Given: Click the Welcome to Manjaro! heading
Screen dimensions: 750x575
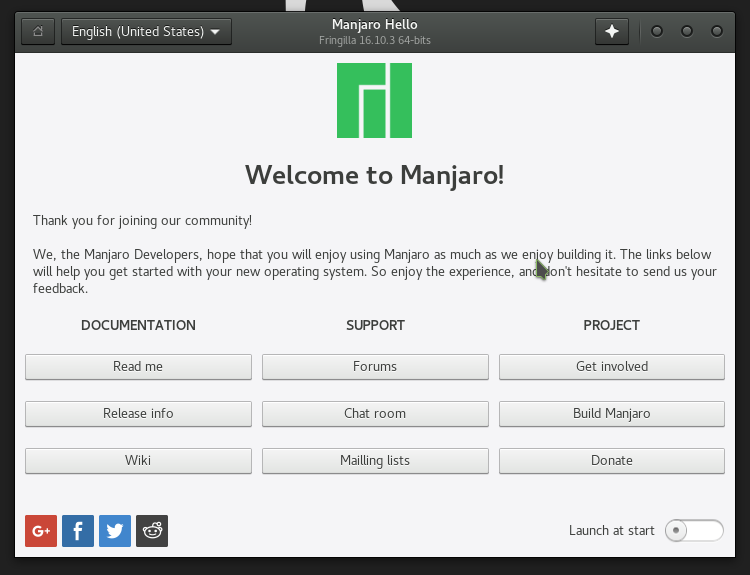Looking at the screenshot, I should [x=375, y=175].
